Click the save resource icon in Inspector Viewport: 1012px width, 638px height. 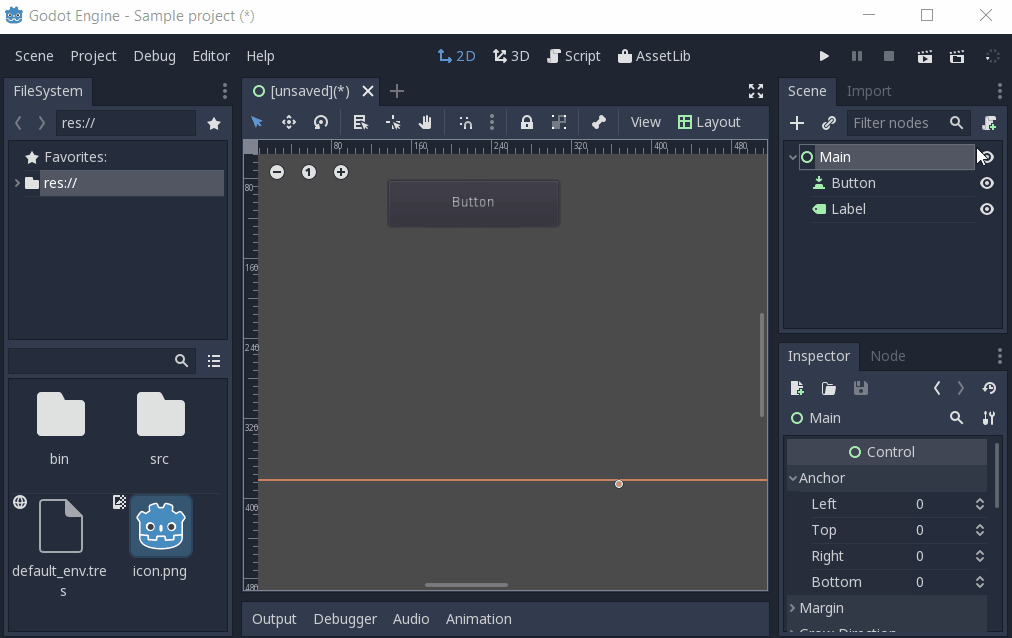tap(860, 388)
